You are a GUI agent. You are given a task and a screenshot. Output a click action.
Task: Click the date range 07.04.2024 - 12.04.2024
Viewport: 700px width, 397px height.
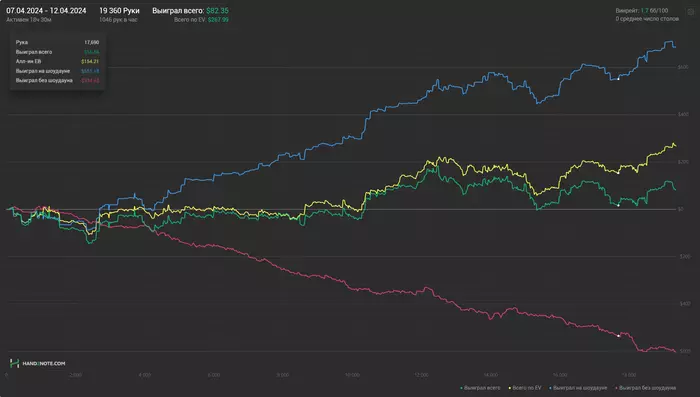click(x=46, y=11)
